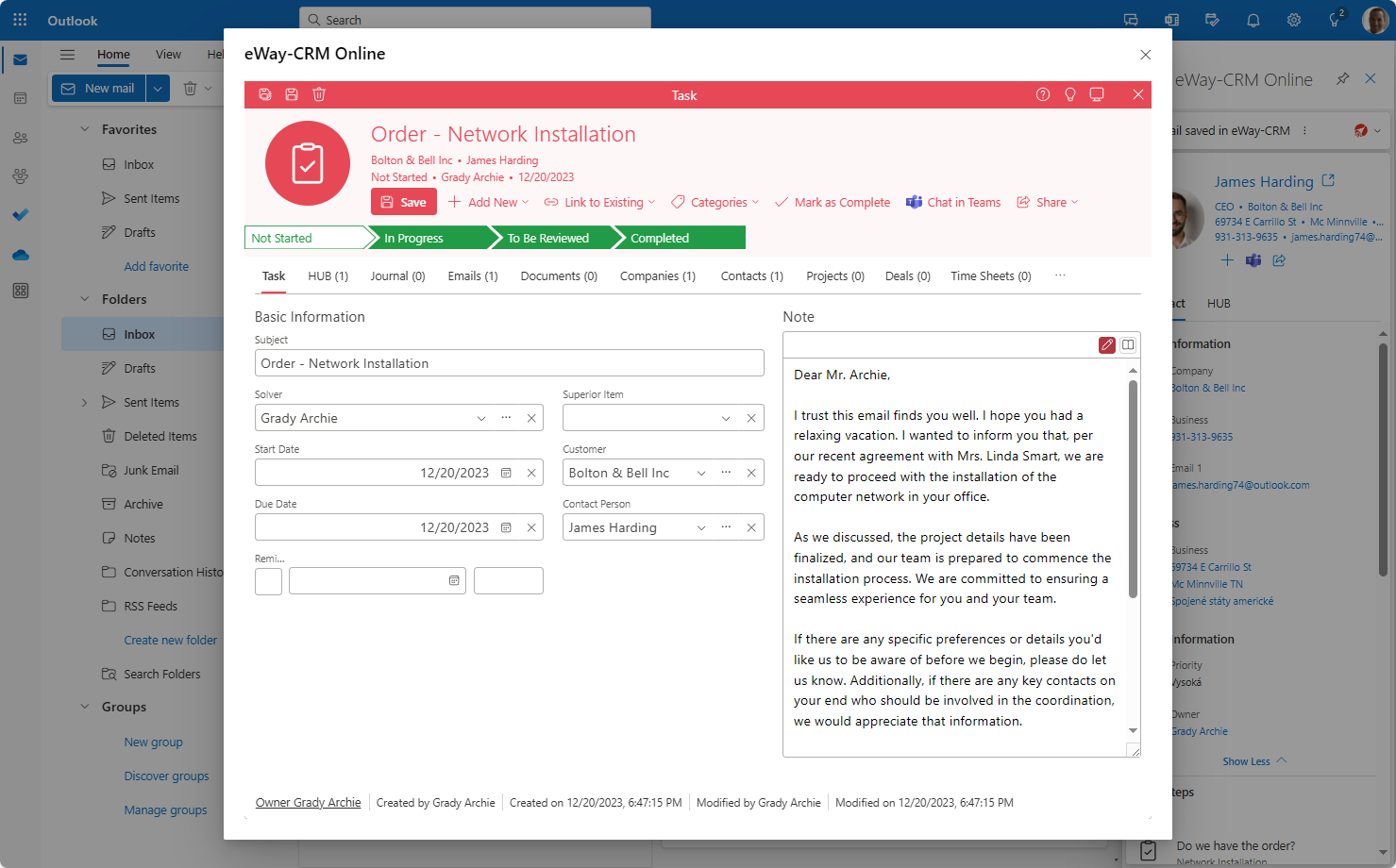Click the Outlook Mail icon in left rail
The image size is (1396, 868).
pos(20,59)
